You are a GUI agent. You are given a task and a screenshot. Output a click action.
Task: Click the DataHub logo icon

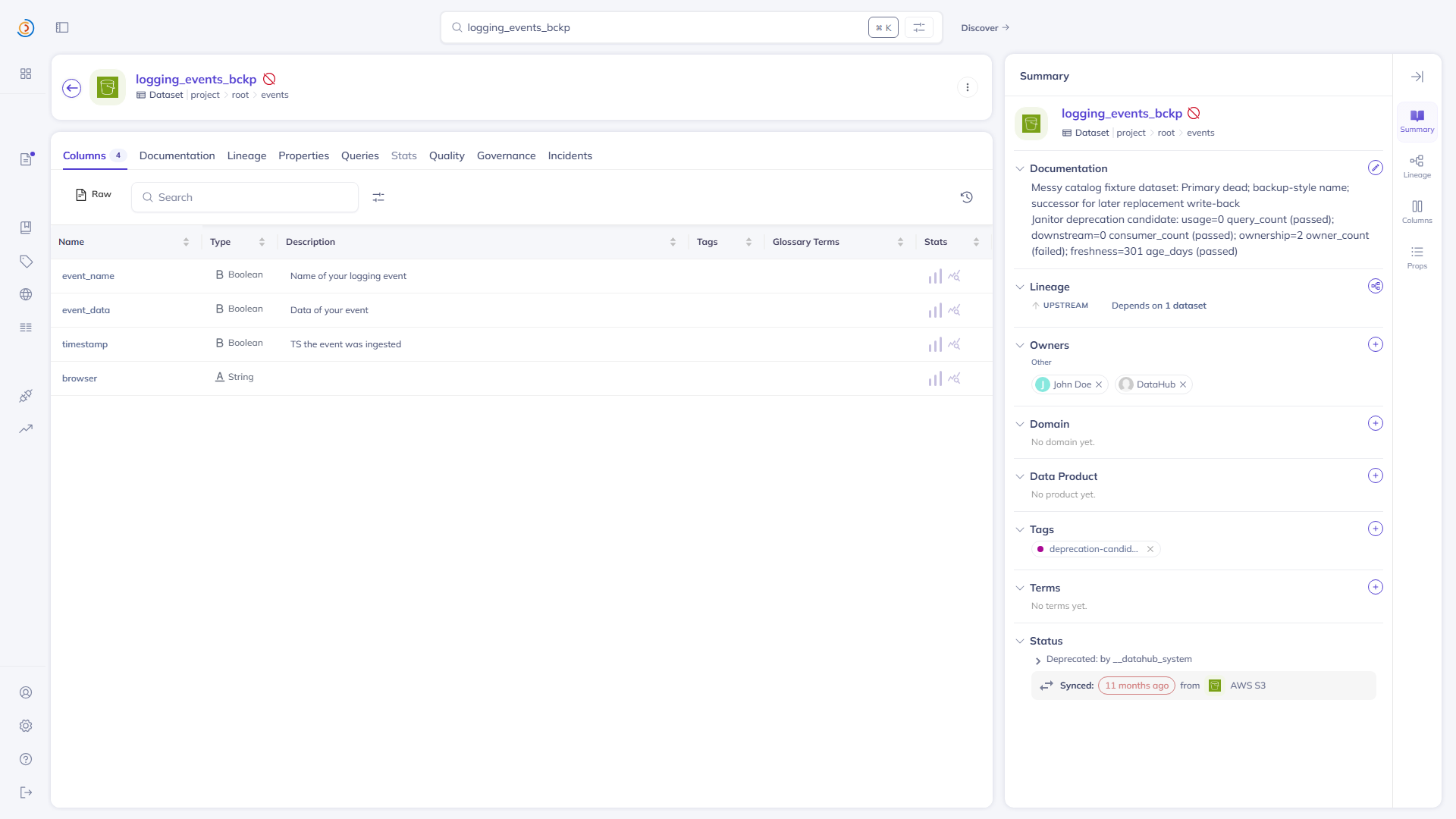(x=26, y=28)
